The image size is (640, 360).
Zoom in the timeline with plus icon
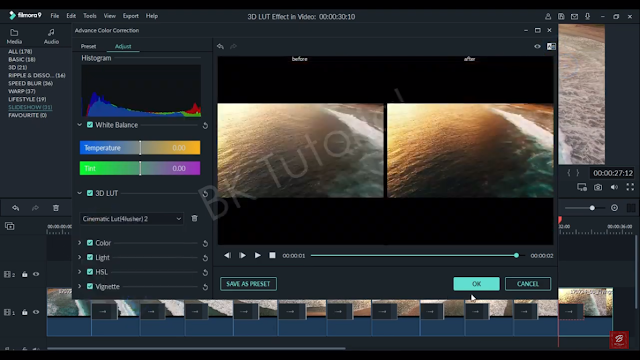[614, 208]
